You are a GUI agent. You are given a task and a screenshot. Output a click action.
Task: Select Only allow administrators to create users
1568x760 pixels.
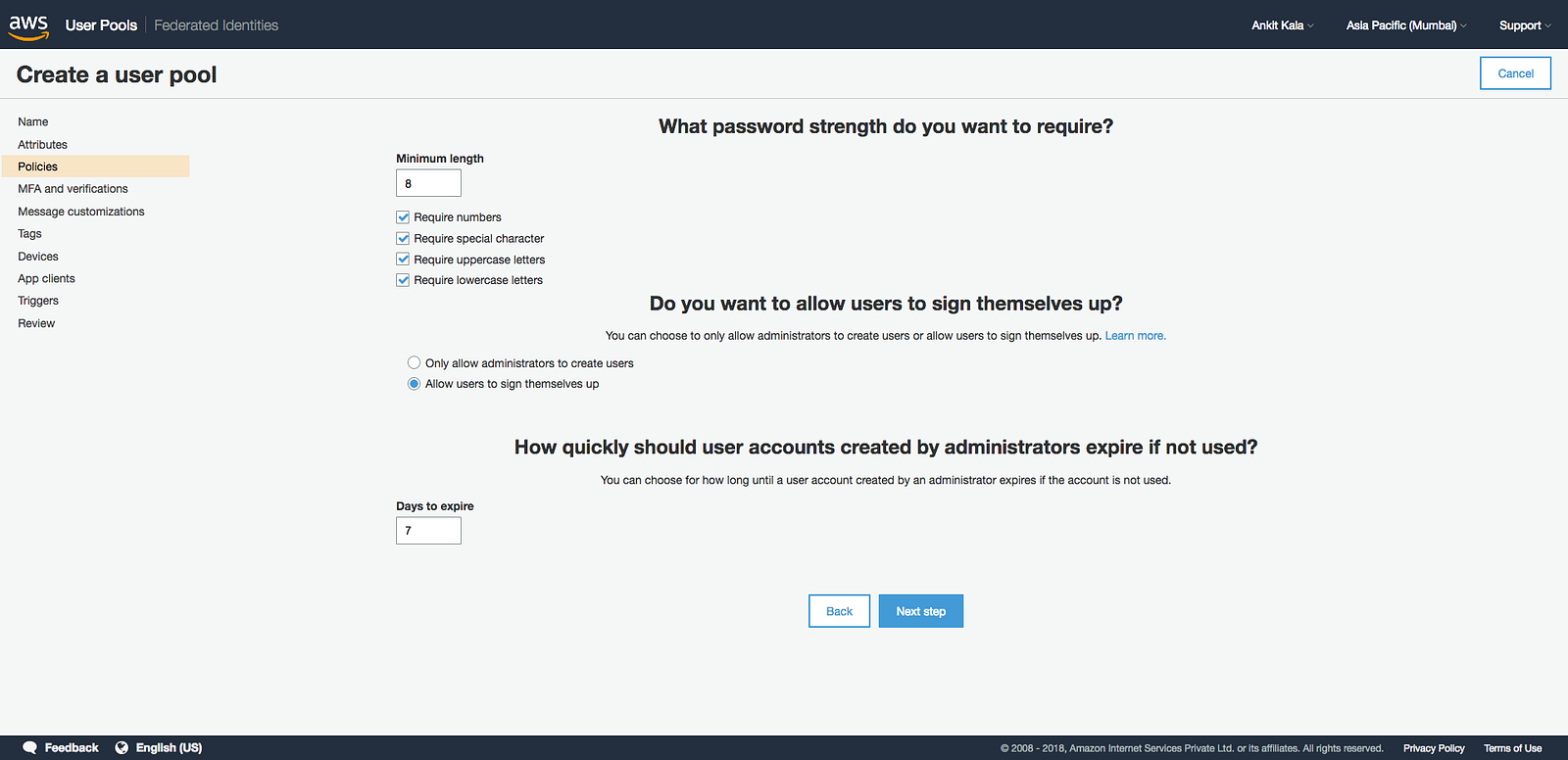415,363
